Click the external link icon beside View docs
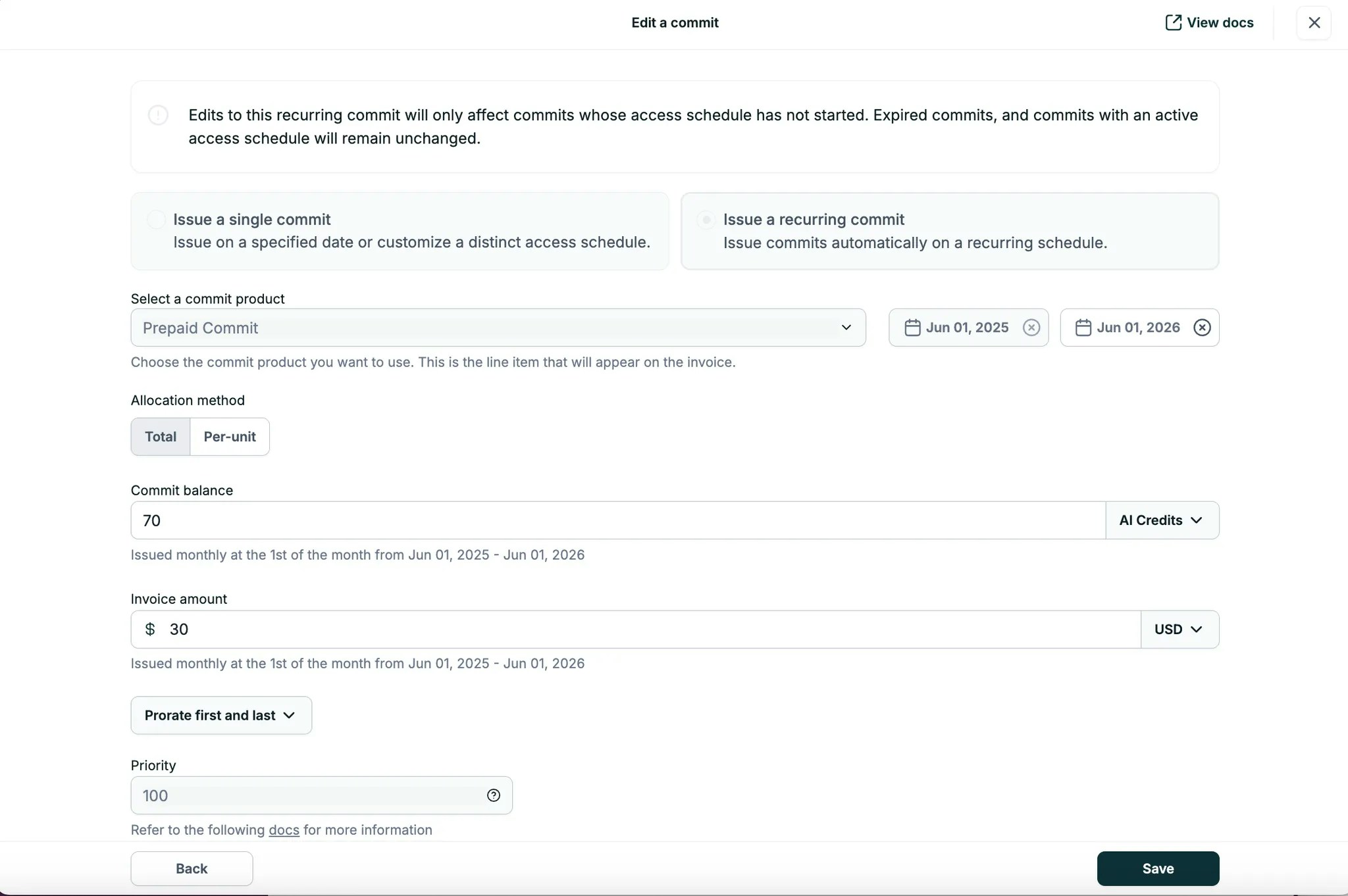1348x896 pixels. pos(1174,22)
